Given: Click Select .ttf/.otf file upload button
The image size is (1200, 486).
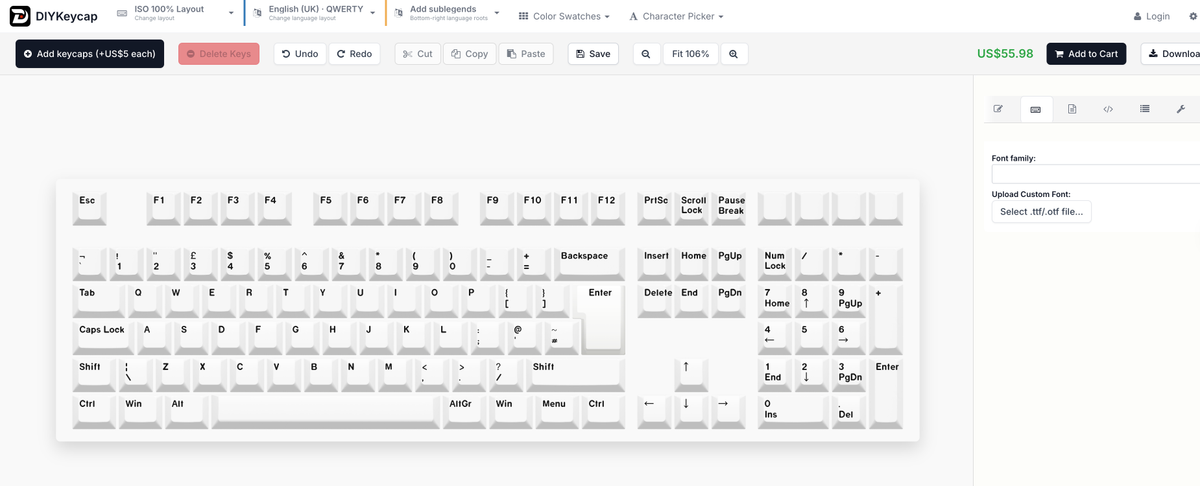Looking at the screenshot, I should pos(1042,211).
